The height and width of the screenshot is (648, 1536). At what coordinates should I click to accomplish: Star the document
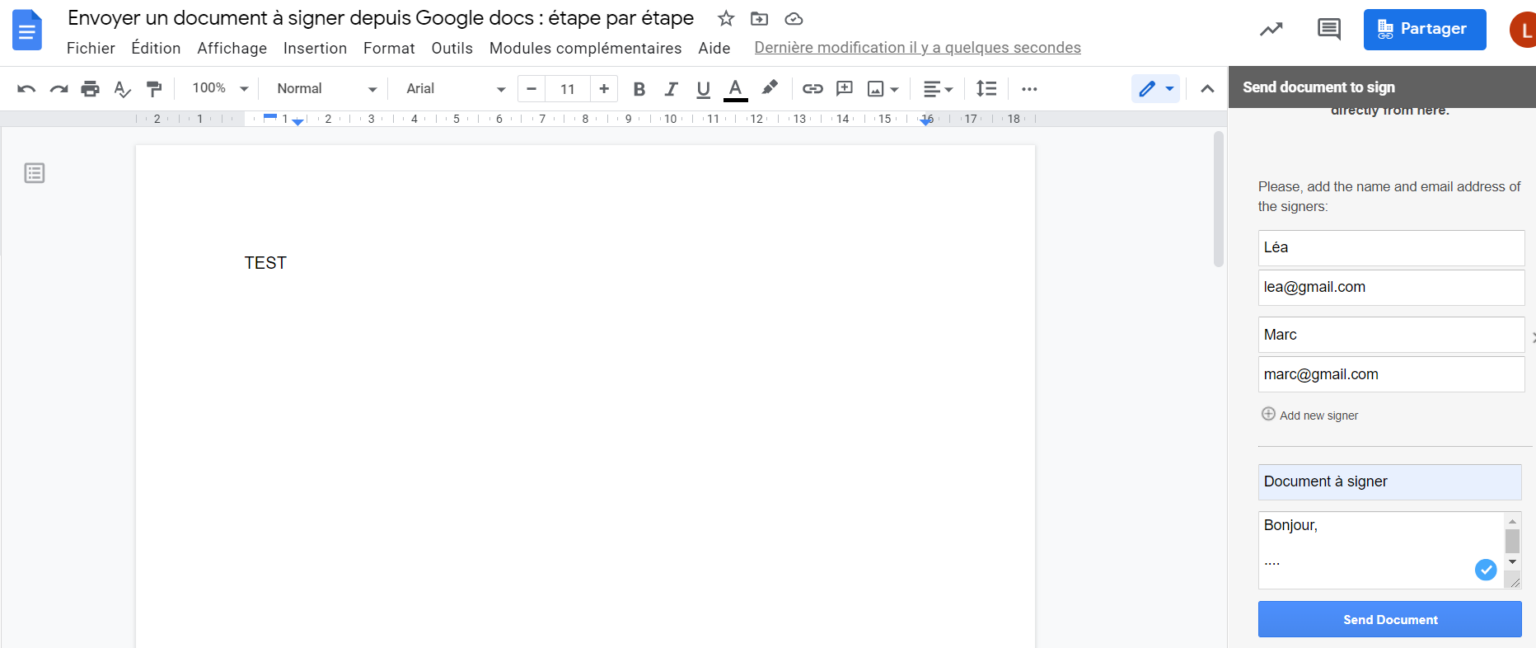725,18
